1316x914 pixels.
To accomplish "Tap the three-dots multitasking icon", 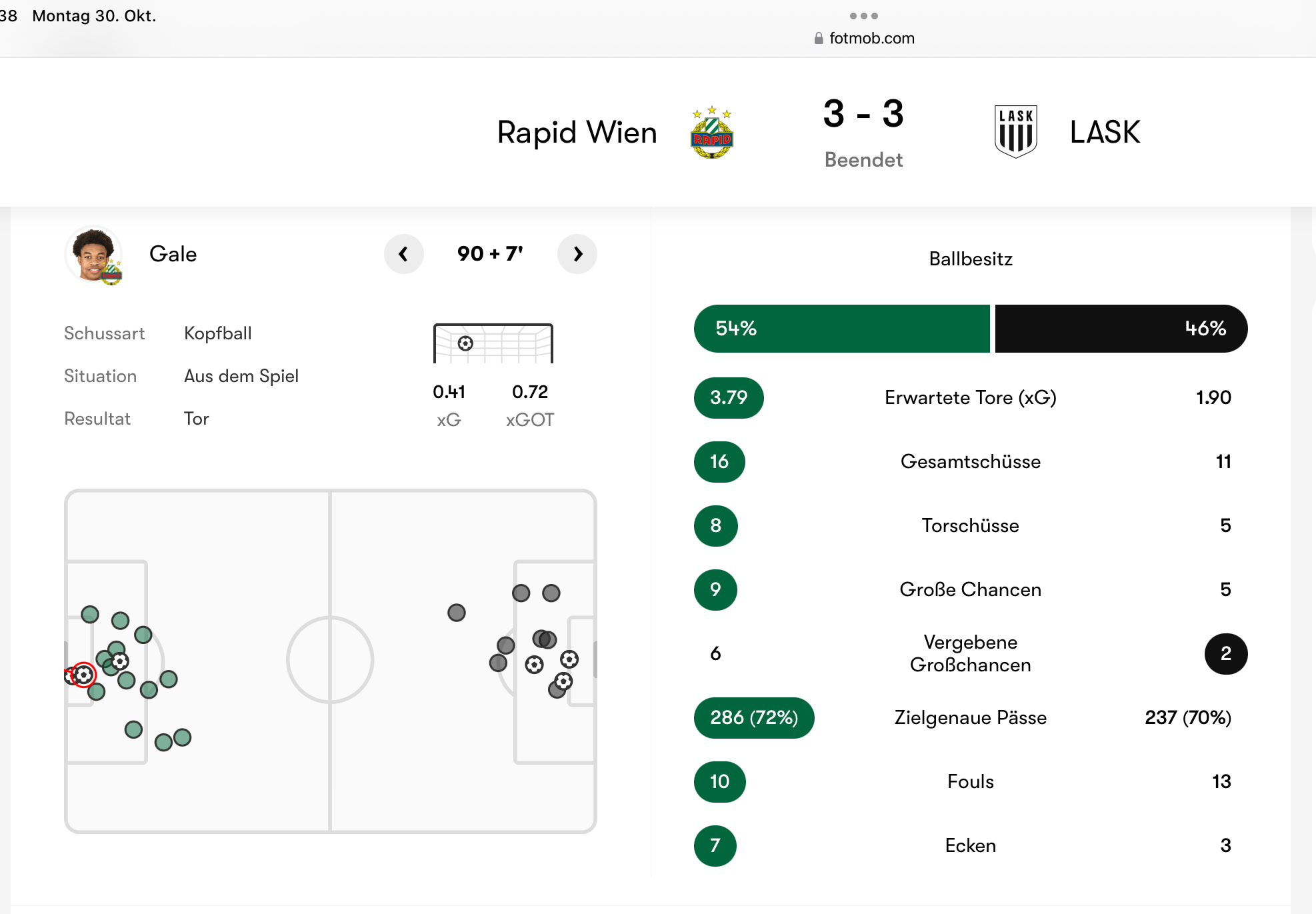I will pyautogui.click(x=864, y=16).
